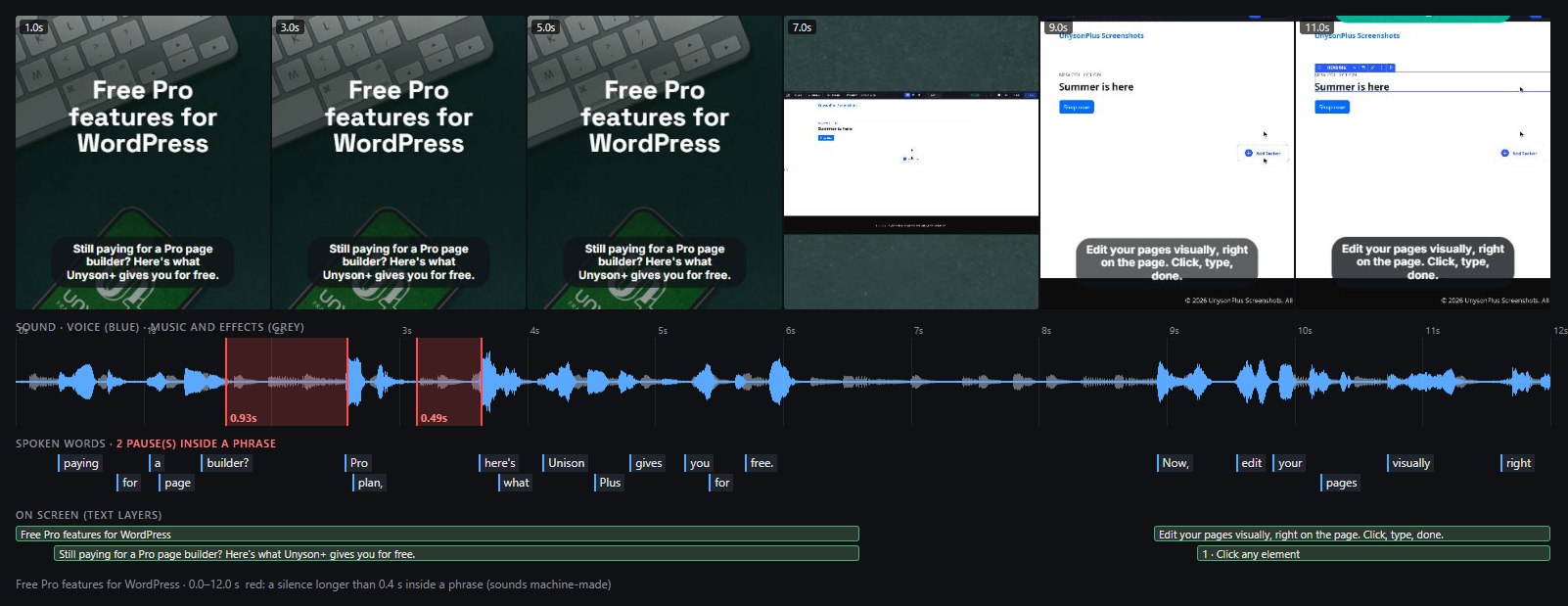Click "Summer is here" heading in 9.0s frame

coord(1096,87)
